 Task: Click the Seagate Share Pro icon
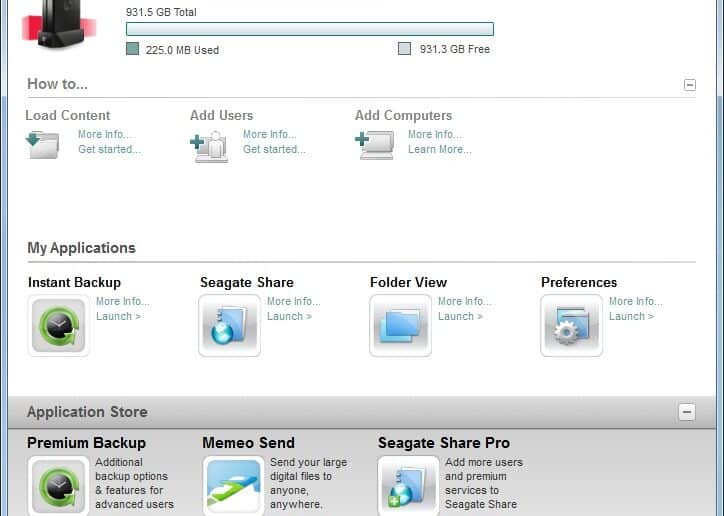point(408,486)
